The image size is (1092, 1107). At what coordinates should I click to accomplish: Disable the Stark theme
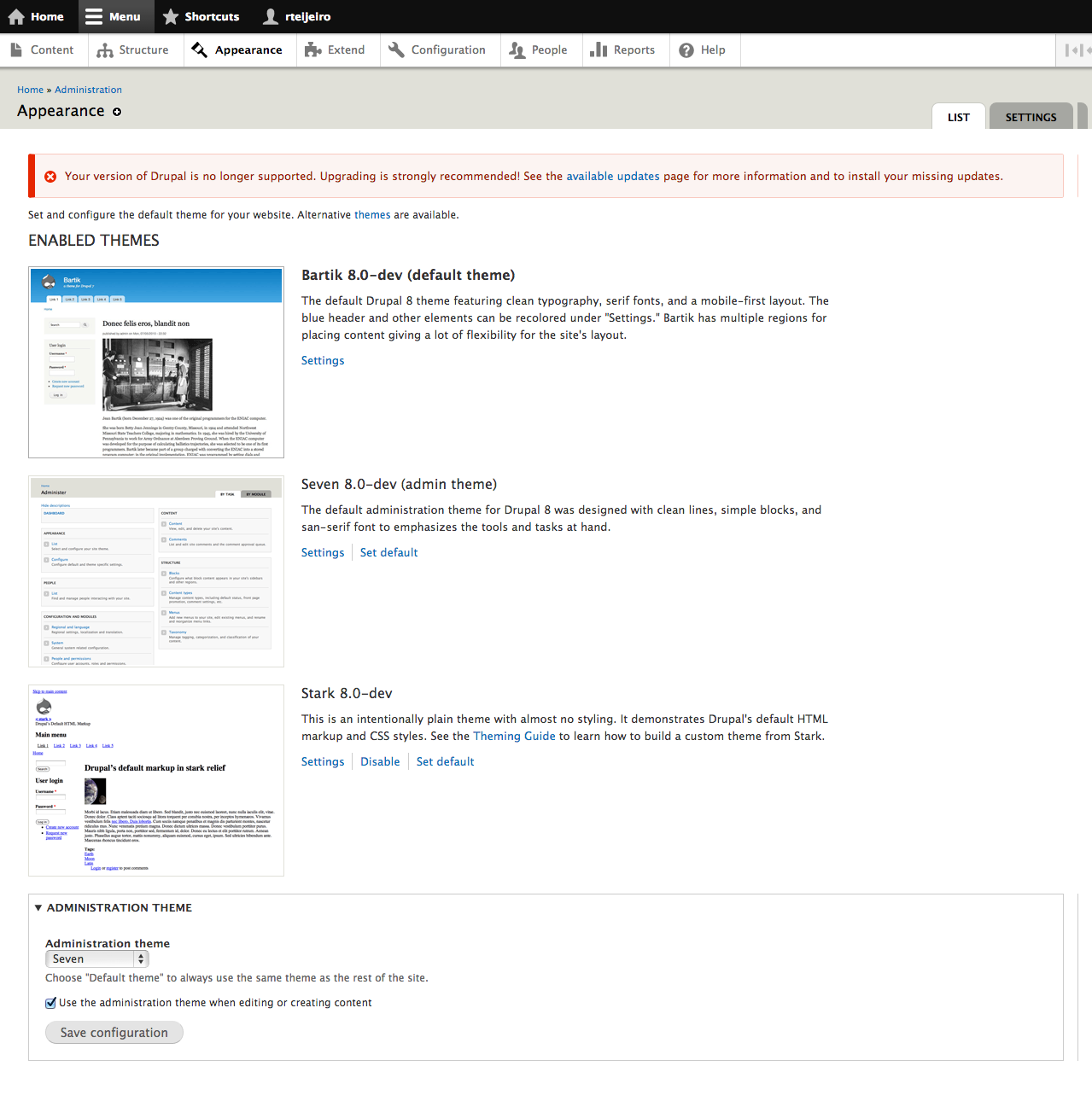(380, 762)
